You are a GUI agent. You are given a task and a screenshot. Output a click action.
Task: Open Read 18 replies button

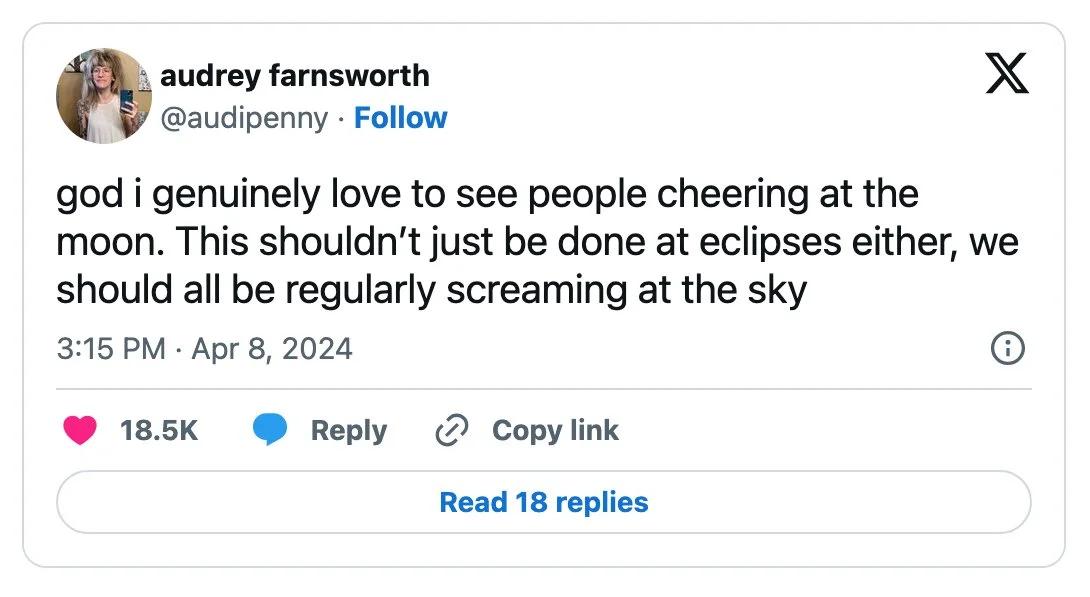click(x=544, y=501)
